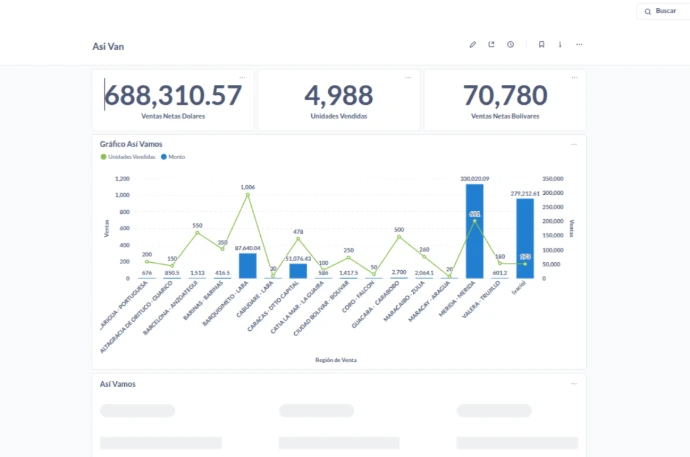
Task: Bookmark the Así Van dashboard
Action: 541,45
